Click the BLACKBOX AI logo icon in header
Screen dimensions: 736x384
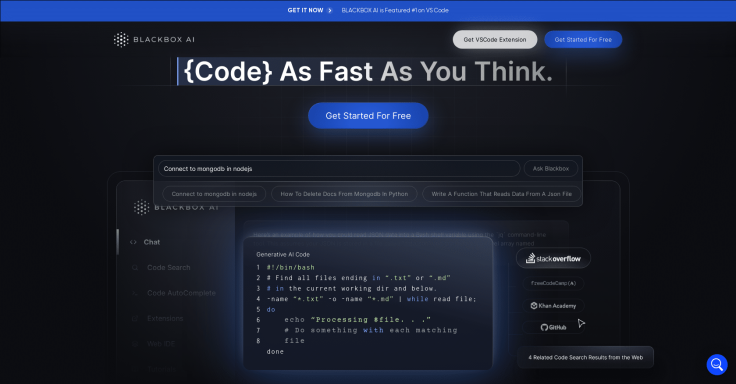click(121, 40)
